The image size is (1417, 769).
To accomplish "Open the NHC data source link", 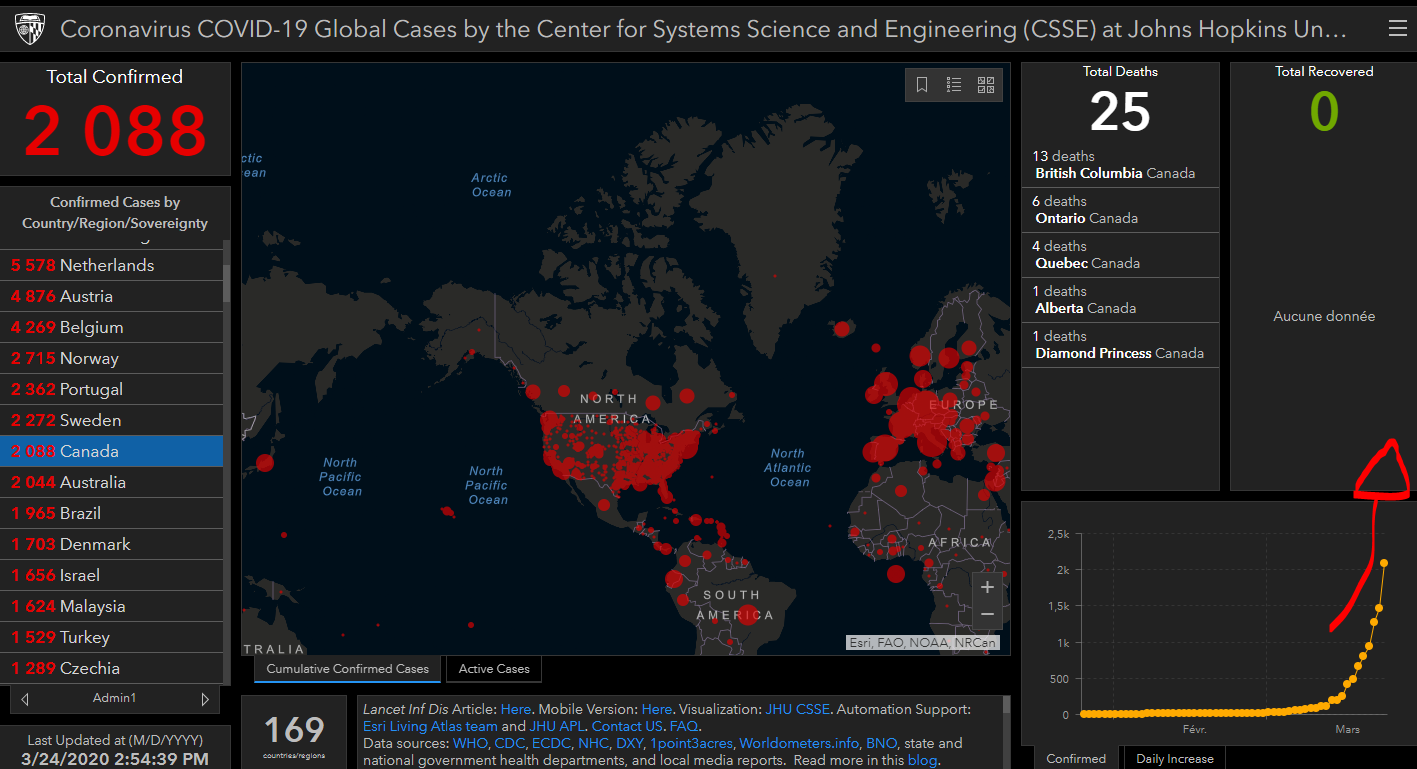I will pyautogui.click(x=593, y=743).
